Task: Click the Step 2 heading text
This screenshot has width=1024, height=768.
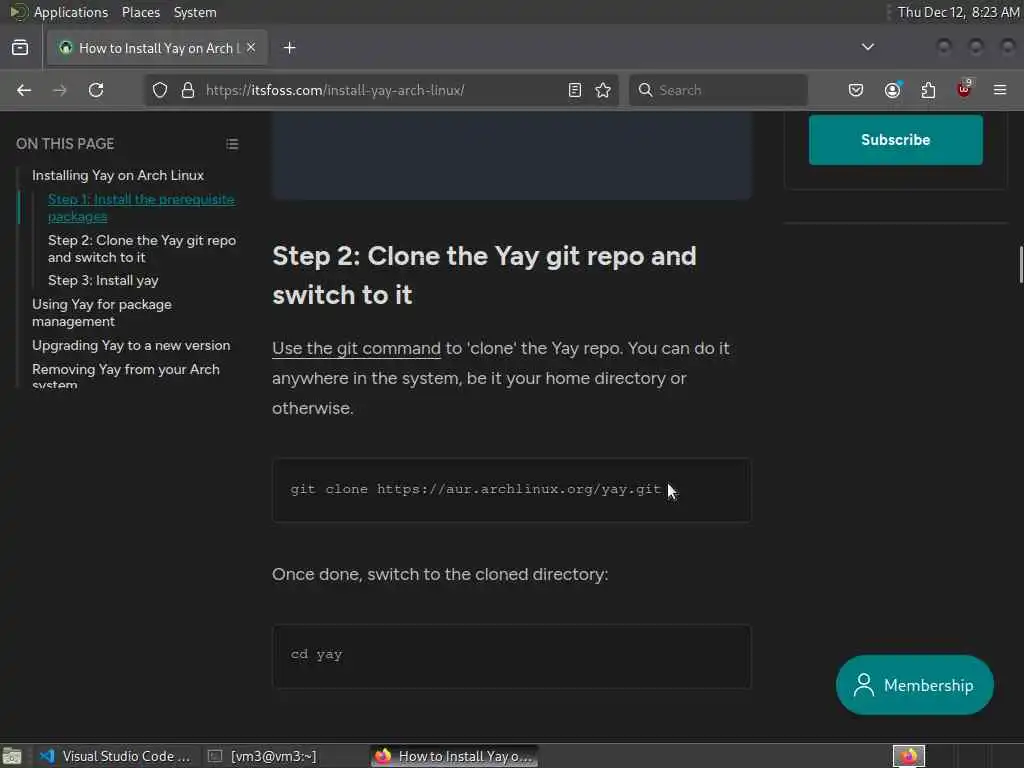Action: pos(484,276)
